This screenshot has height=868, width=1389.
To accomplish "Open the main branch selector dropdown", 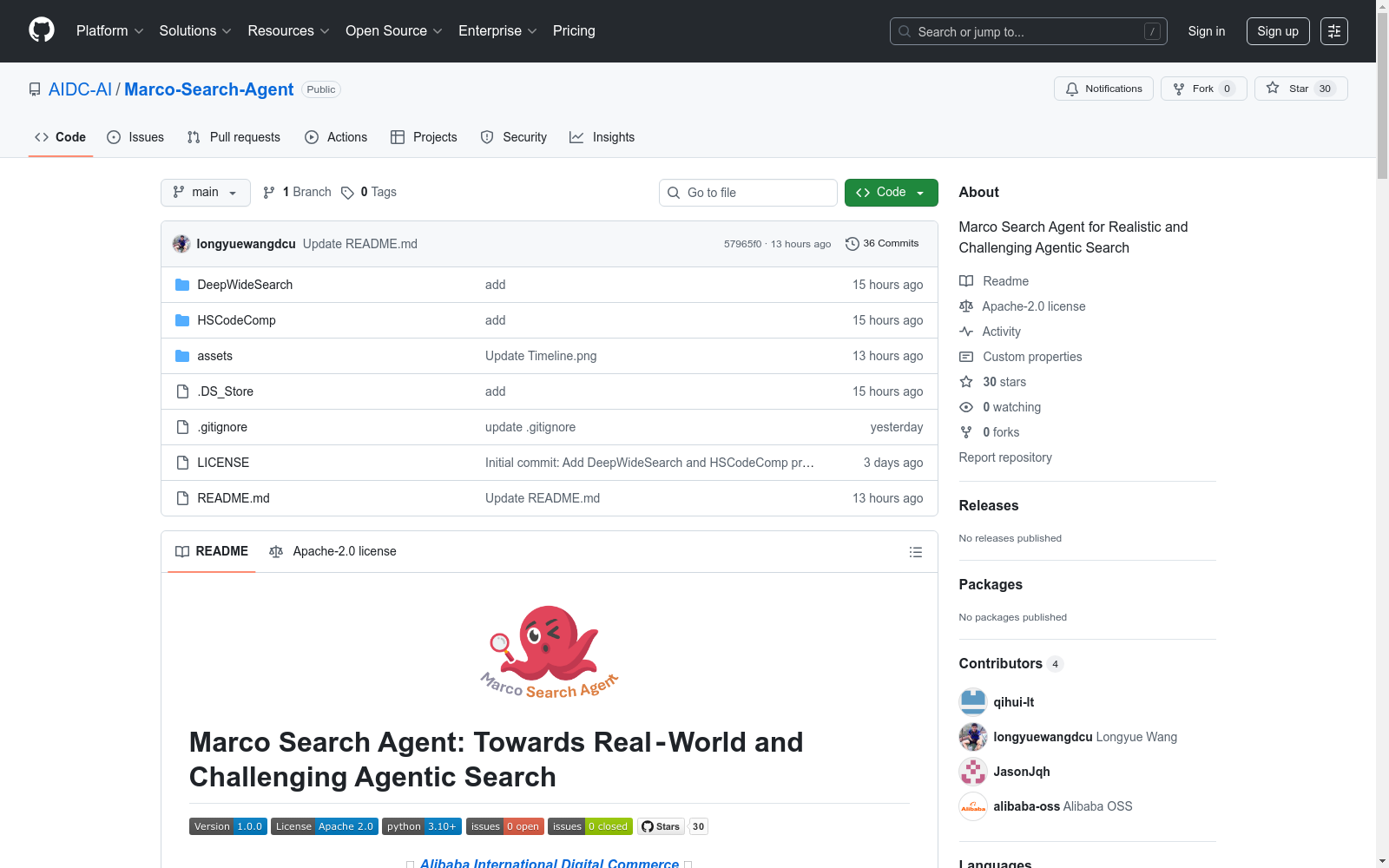I will point(206,193).
